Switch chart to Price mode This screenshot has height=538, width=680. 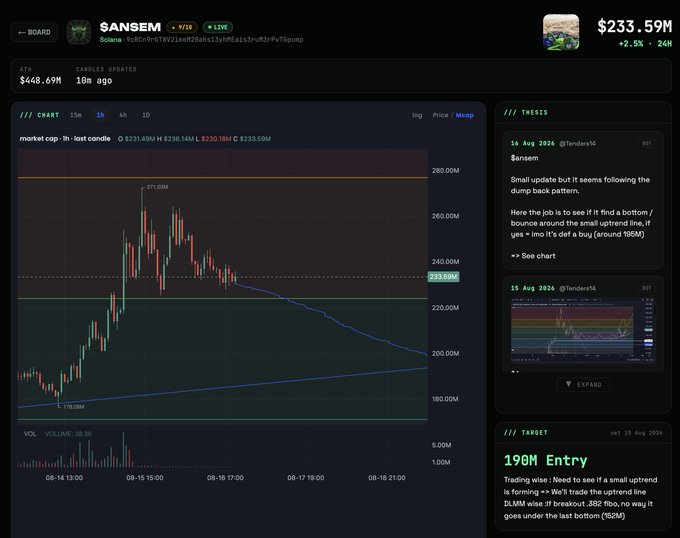pos(440,115)
